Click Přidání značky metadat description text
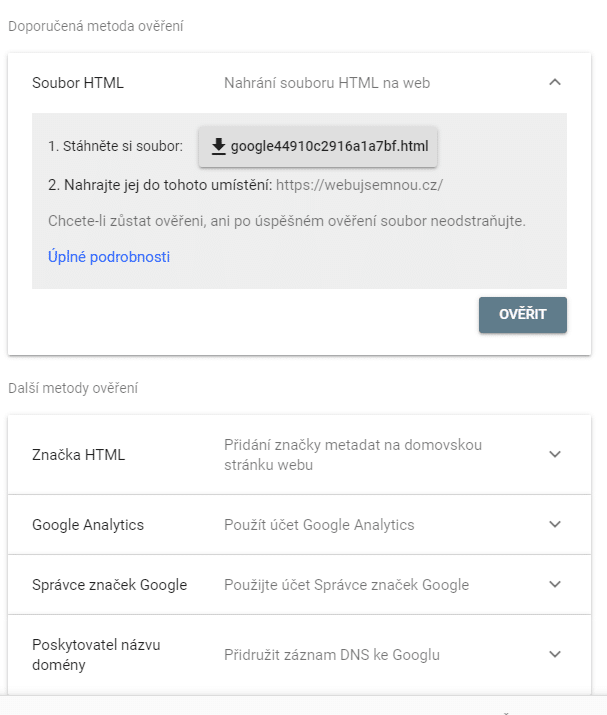Image resolution: width=607 pixels, height=715 pixels. tap(353, 455)
